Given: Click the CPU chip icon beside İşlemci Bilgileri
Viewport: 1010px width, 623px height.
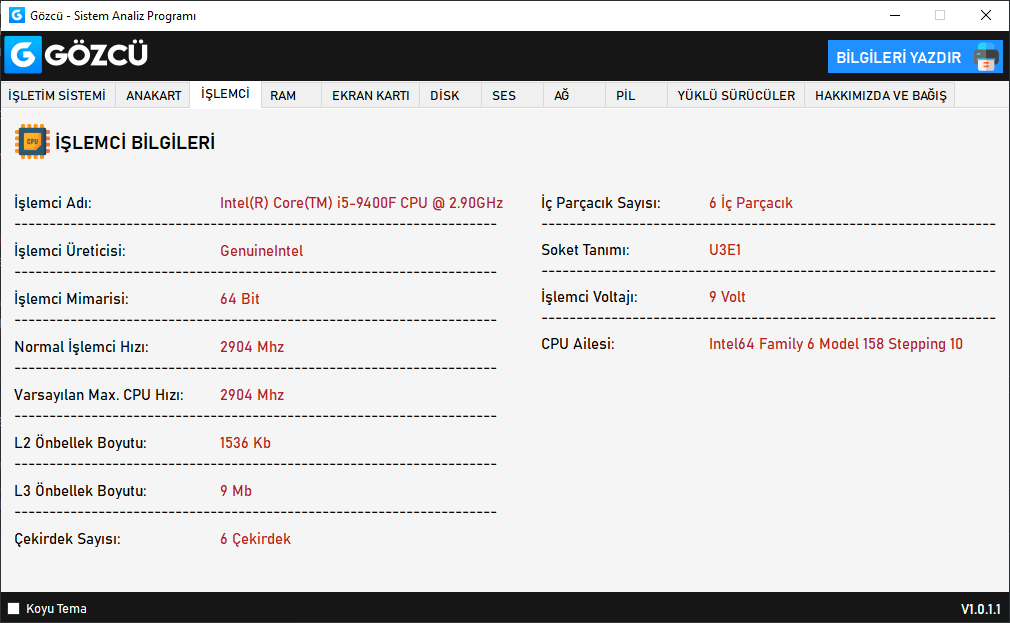Looking at the screenshot, I should tap(32, 141).
